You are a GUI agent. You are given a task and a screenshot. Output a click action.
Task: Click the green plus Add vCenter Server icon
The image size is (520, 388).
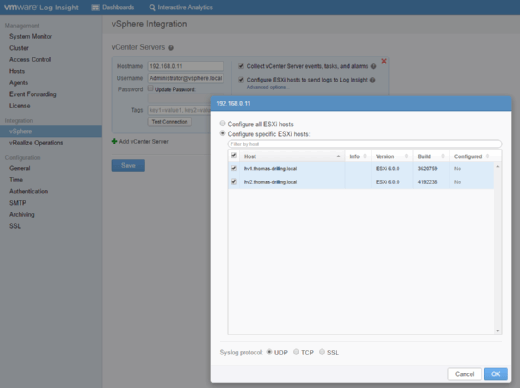[x=114, y=141]
